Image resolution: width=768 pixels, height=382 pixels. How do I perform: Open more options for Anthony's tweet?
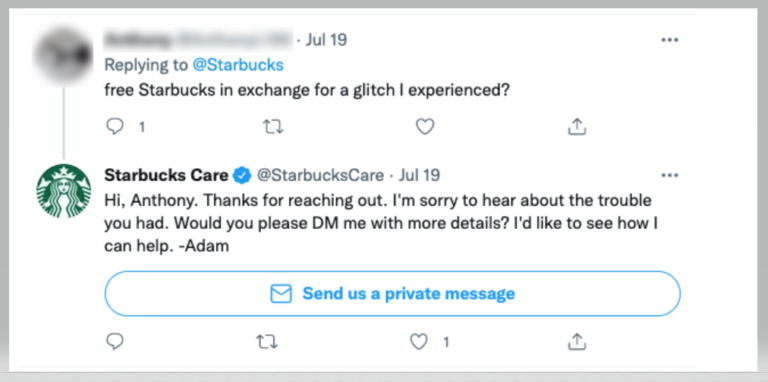click(x=670, y=40)
